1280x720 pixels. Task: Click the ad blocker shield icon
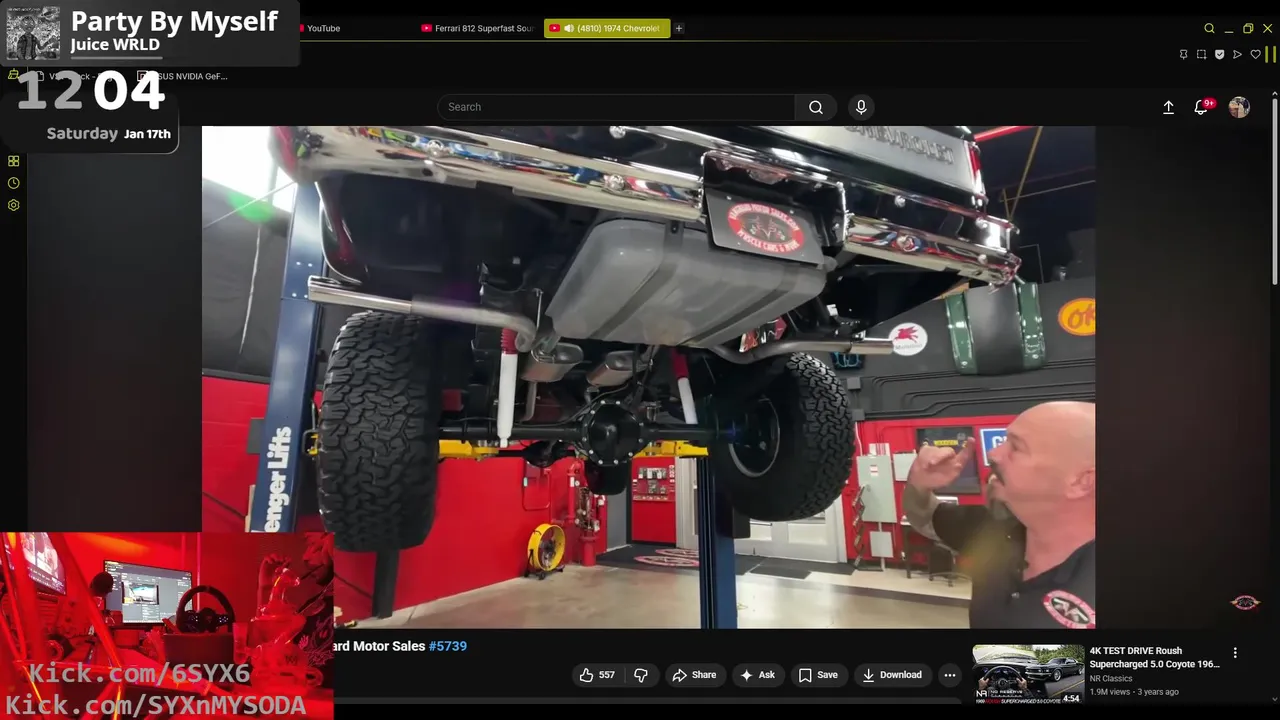1219,54
